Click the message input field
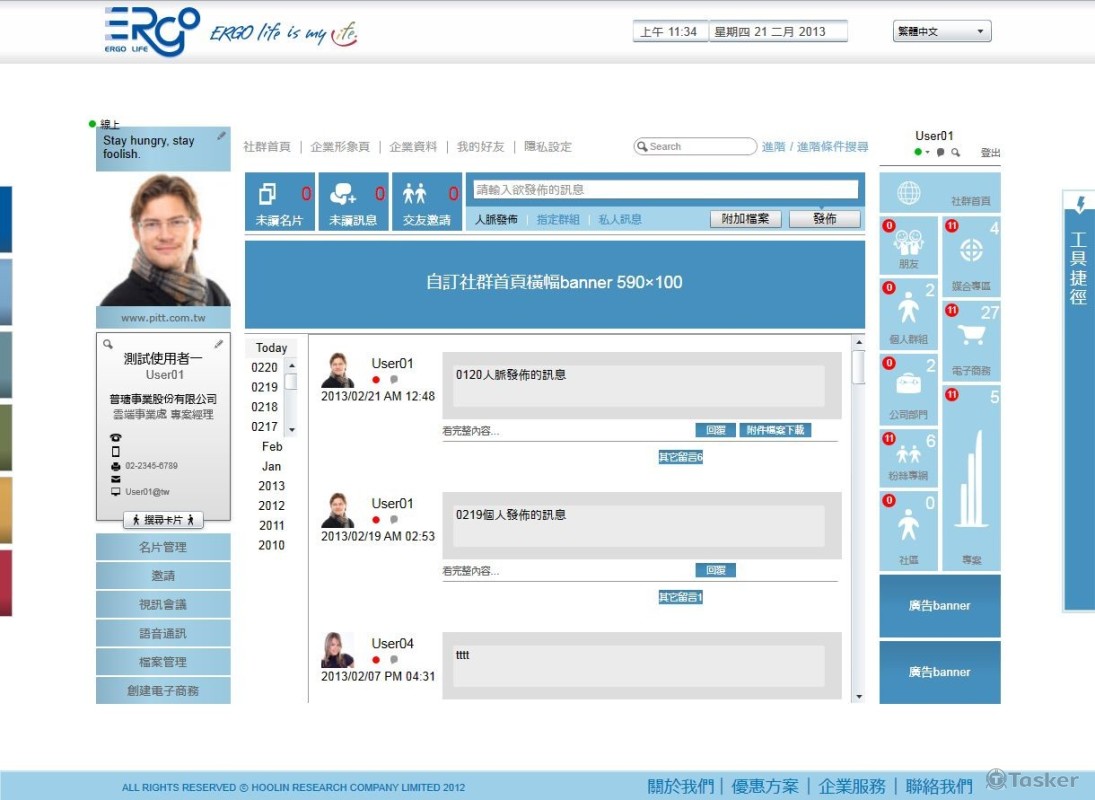The image size is (1095, 800). [x=665, y=190]
